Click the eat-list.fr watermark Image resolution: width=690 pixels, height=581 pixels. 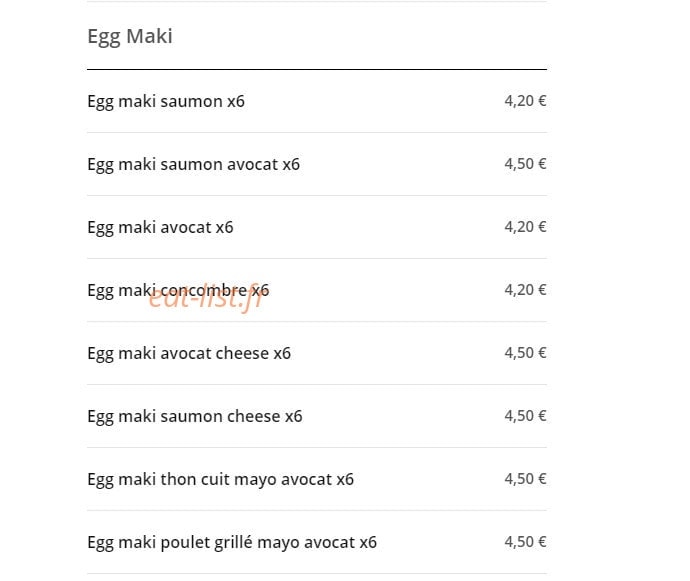pyautogui.click(x=206, y=298)
